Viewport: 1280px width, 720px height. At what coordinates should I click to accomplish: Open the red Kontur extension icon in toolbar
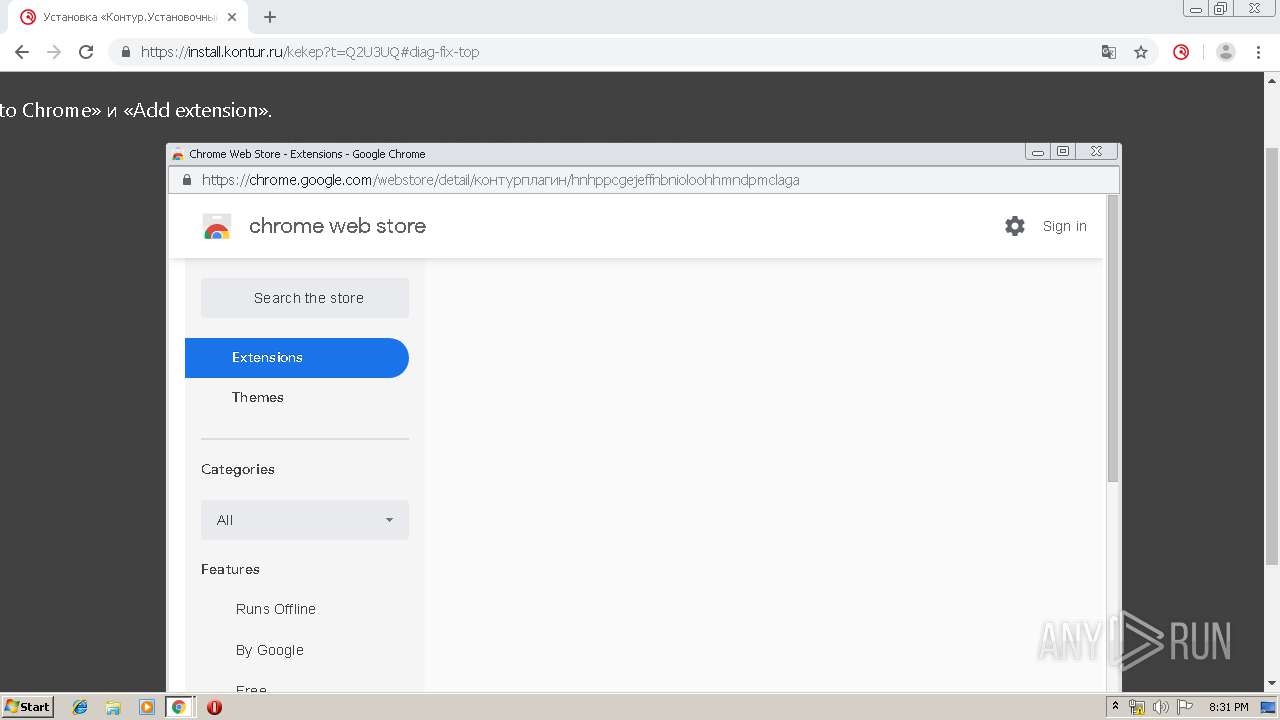pos(1181,52)
